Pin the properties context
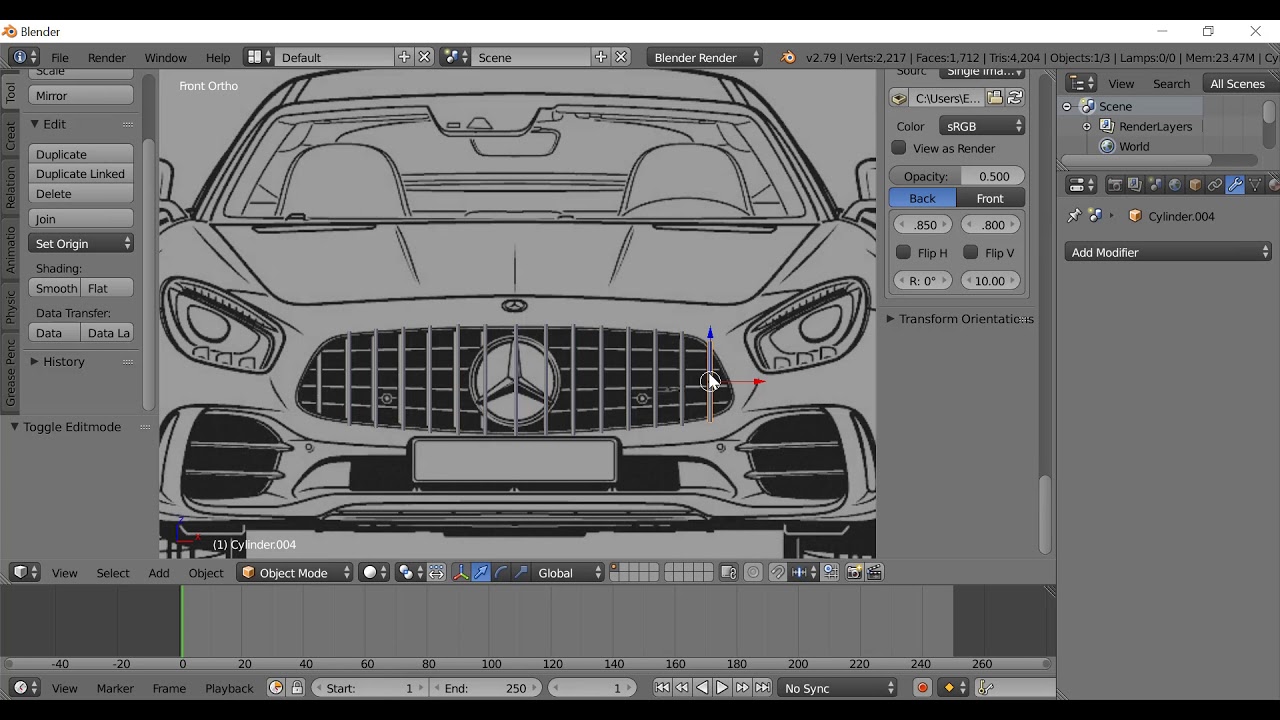This screenshot has height=720, width=1280. (1074, 216)
